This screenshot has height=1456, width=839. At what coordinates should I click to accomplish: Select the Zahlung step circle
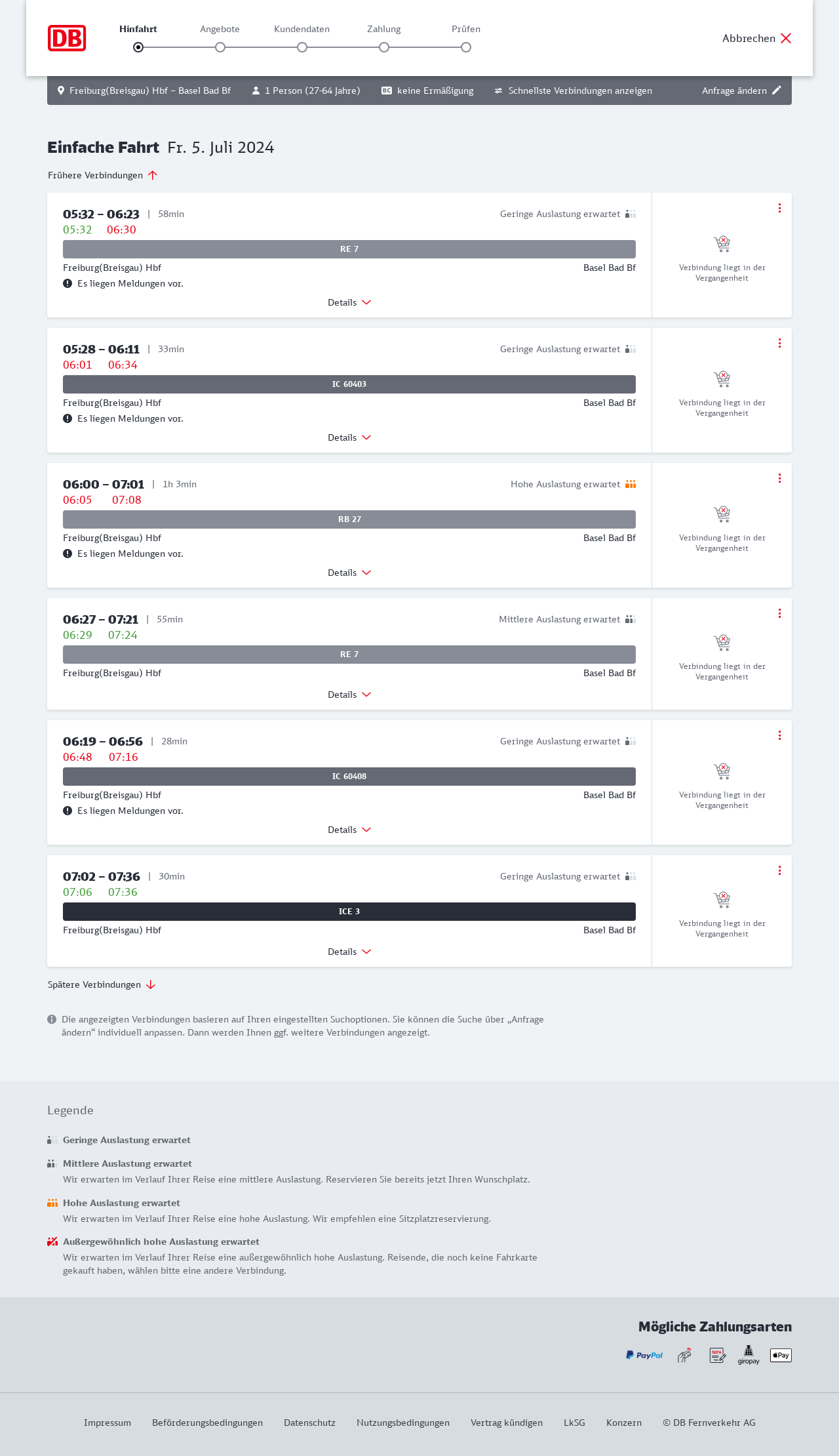(x=384, y=47)
